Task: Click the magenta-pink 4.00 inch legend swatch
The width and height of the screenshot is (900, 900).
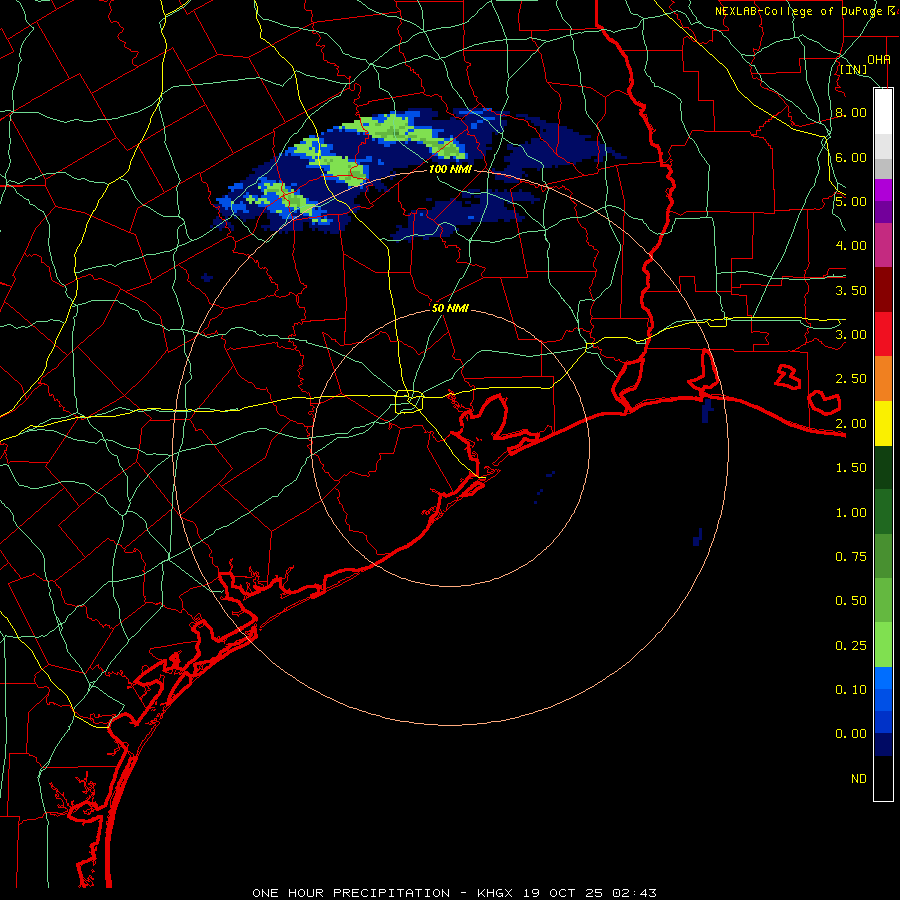Action: [883, 245]
